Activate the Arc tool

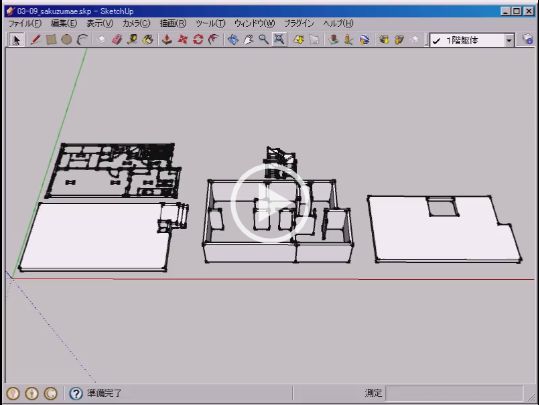[x=82, y=40]
